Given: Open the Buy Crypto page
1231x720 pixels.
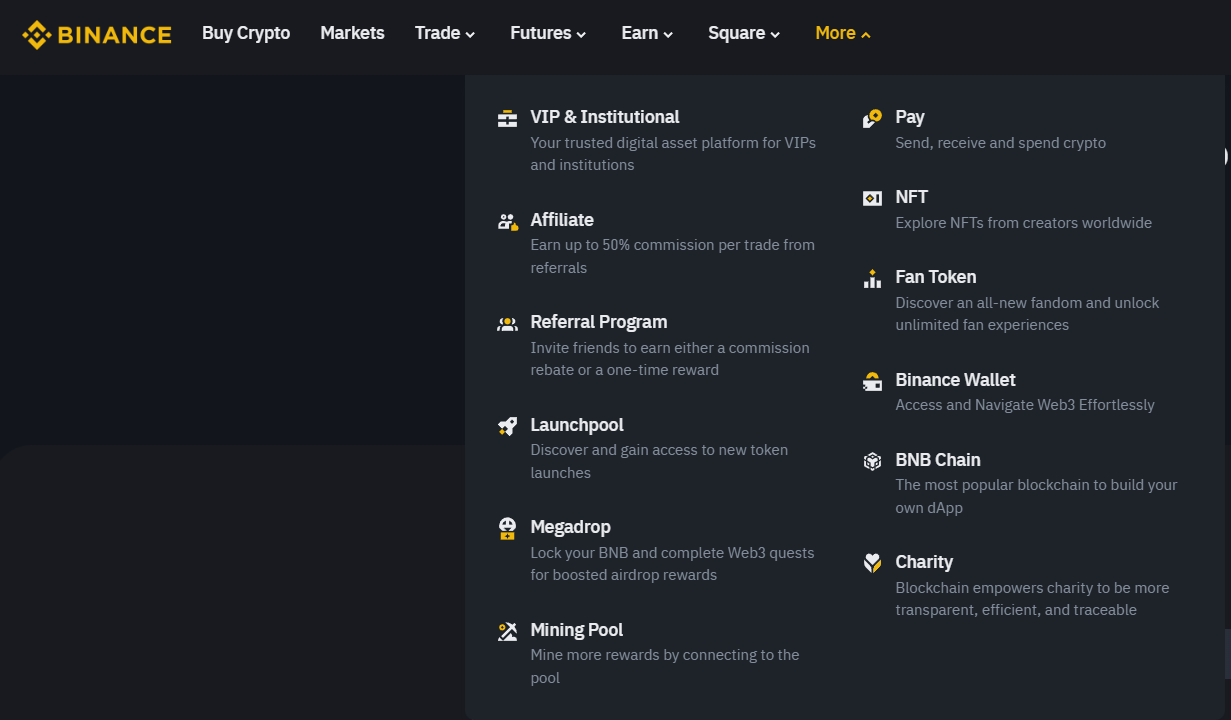Looking at the screenshot, I should pyautogui.click(x=246, y=33).
